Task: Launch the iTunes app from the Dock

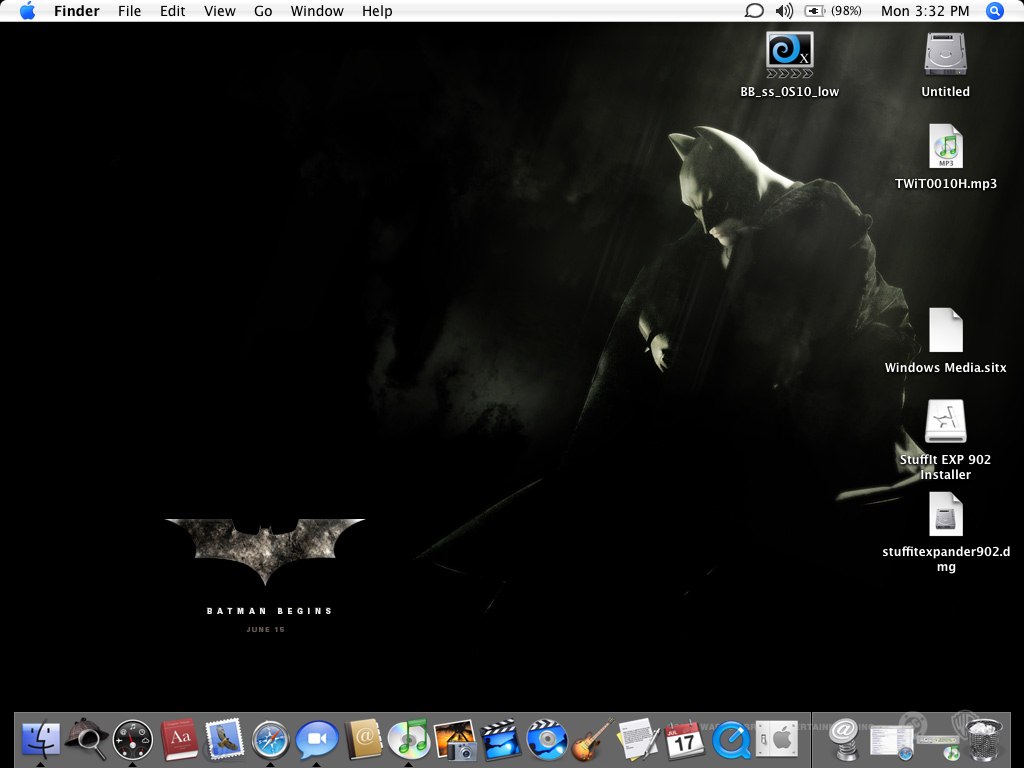Action: [x=409, y=739]
